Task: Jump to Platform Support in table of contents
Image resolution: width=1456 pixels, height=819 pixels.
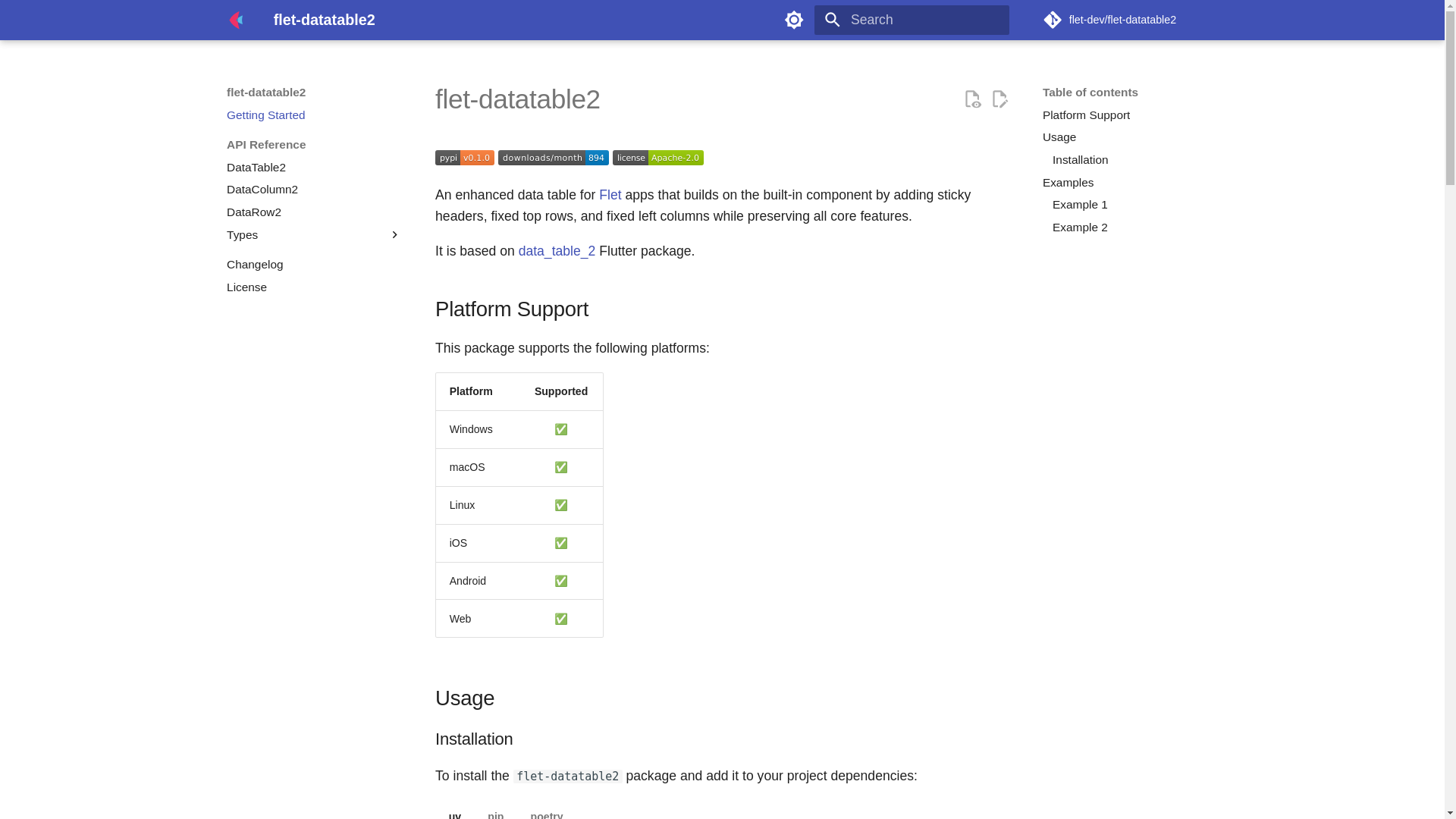Action: pos(1086,115)
